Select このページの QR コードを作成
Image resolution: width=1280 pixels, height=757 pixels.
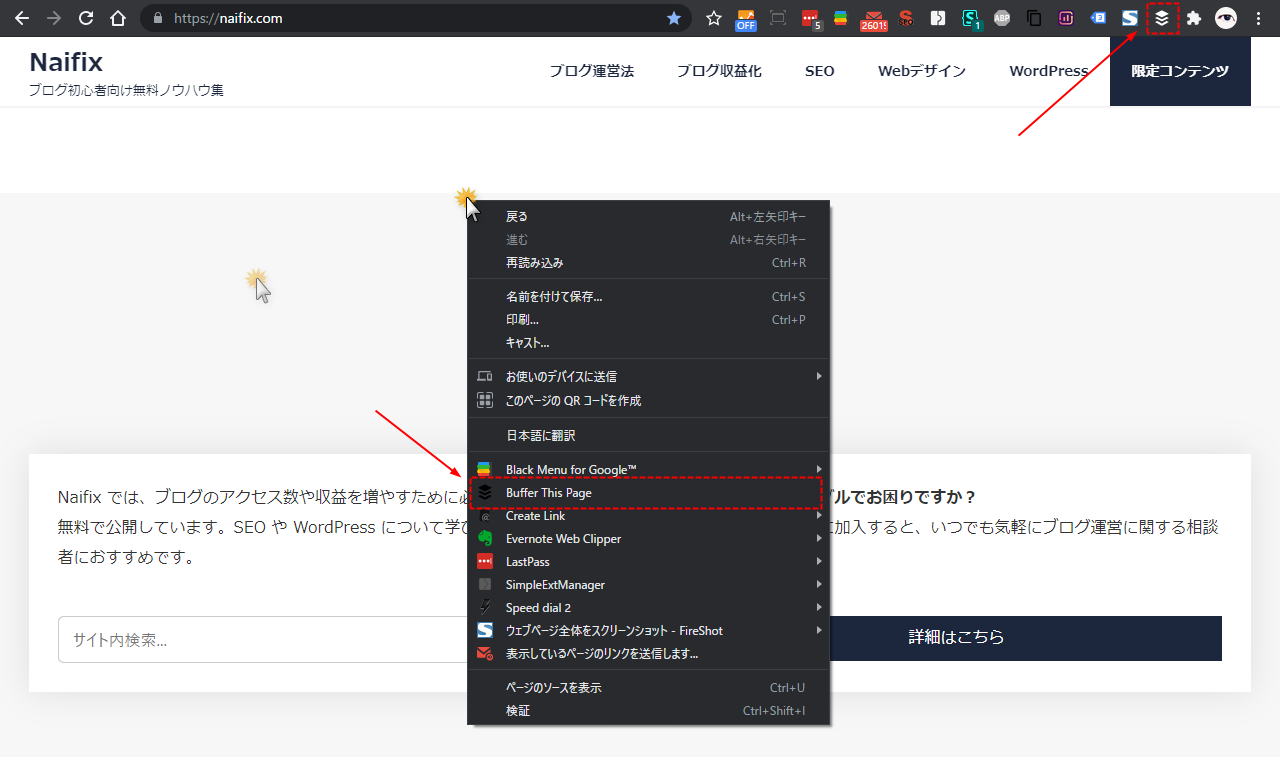[649, 401]
